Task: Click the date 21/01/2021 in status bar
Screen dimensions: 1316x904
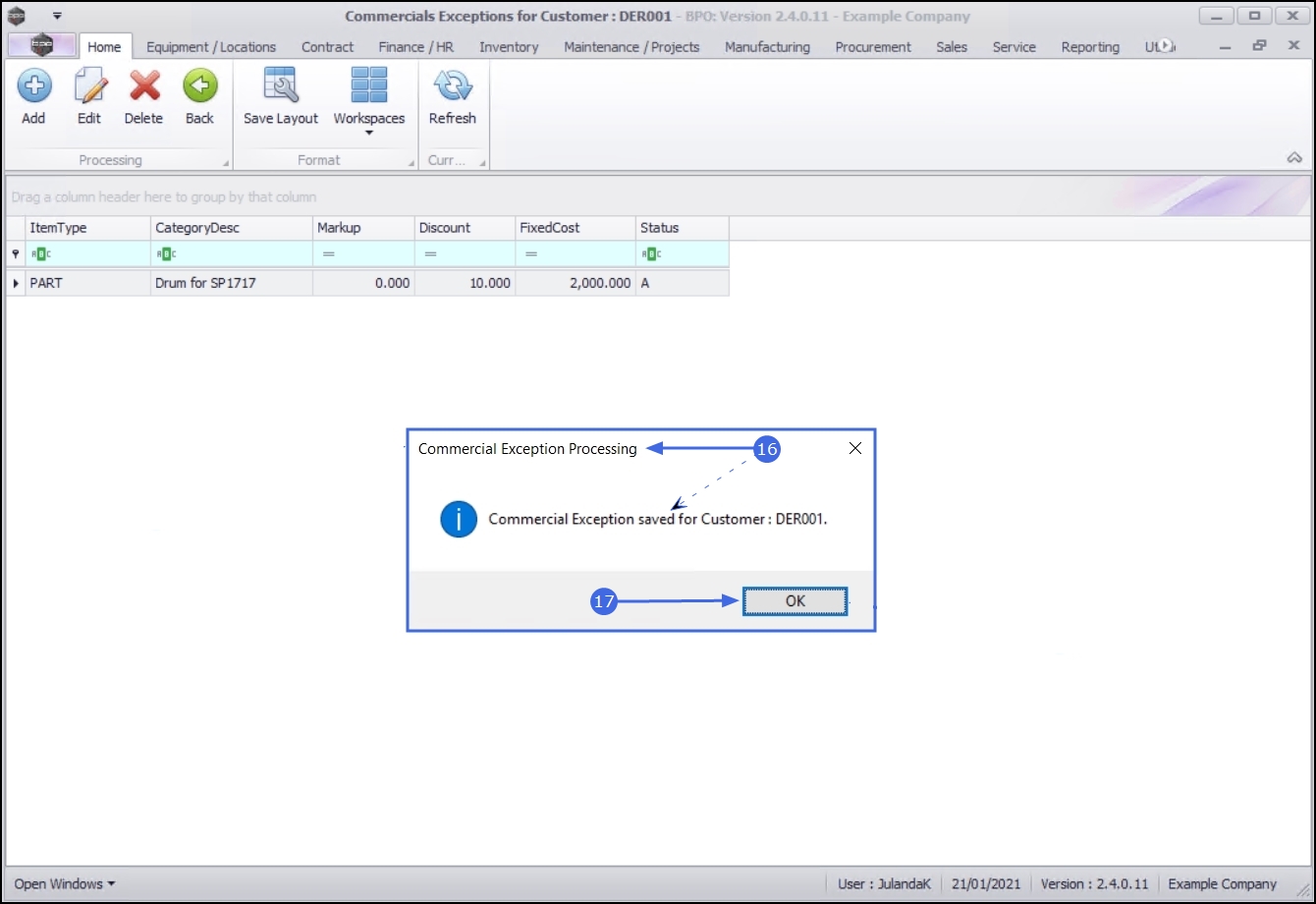Action: pos(985,883)
